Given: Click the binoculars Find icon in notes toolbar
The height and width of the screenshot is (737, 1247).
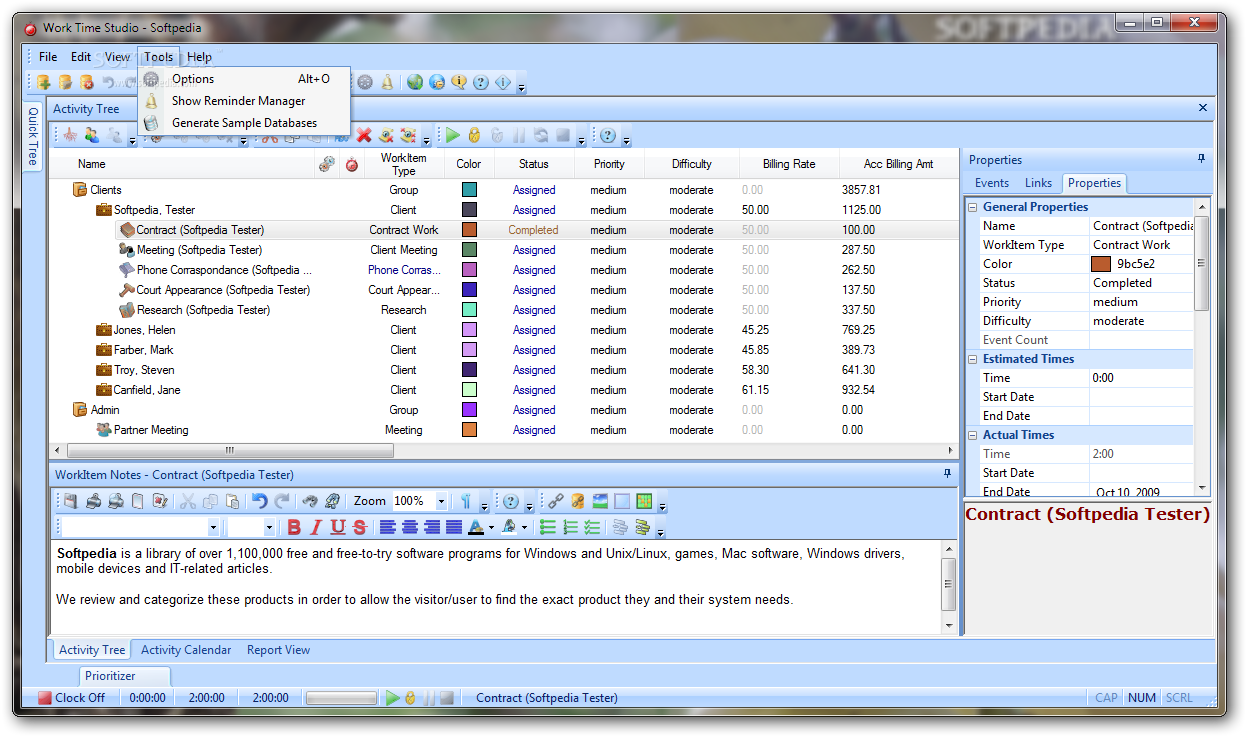Looking at the screenshot, I should [310, 501].
